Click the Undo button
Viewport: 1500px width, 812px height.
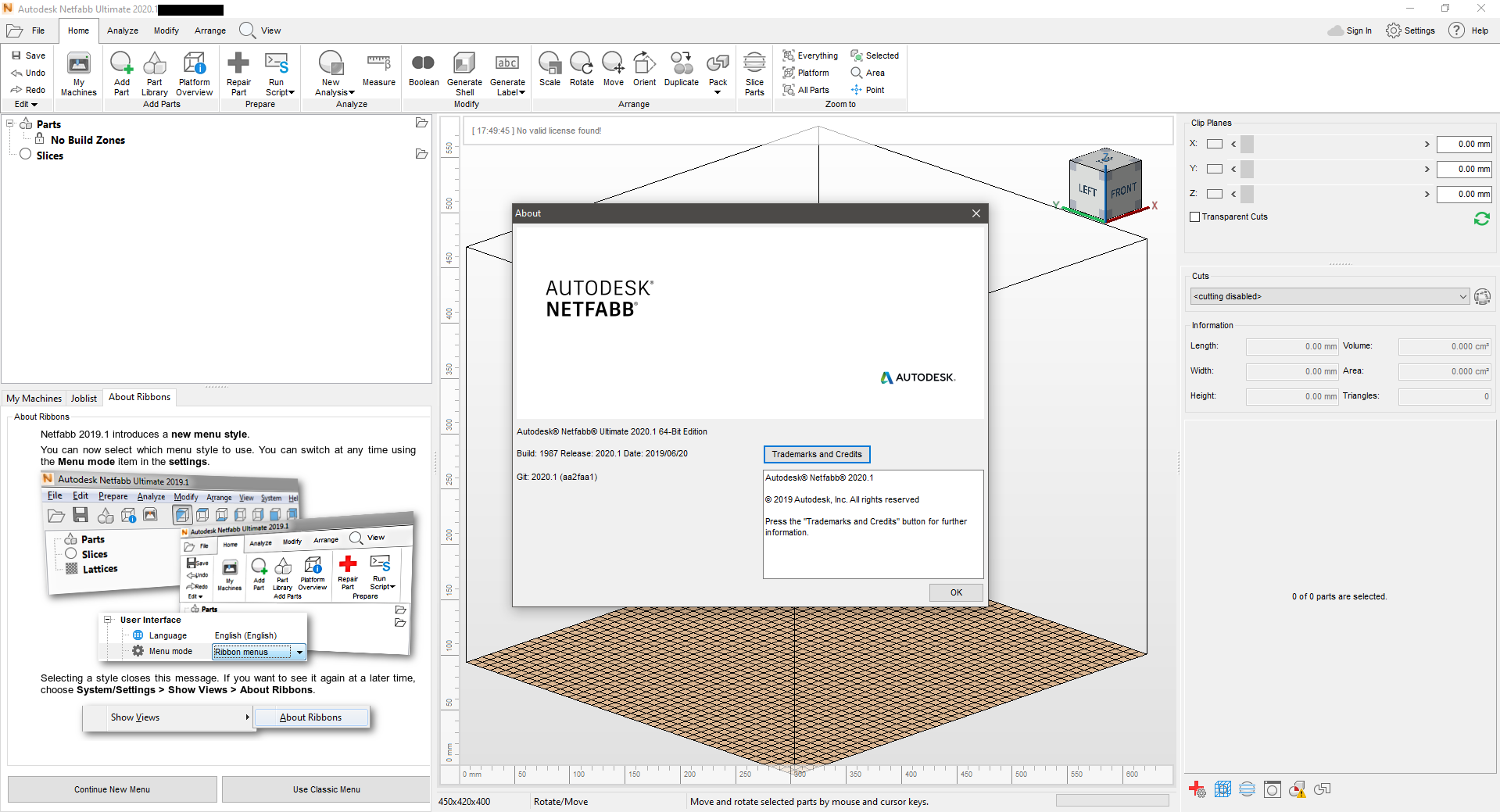tap(28, 73)
